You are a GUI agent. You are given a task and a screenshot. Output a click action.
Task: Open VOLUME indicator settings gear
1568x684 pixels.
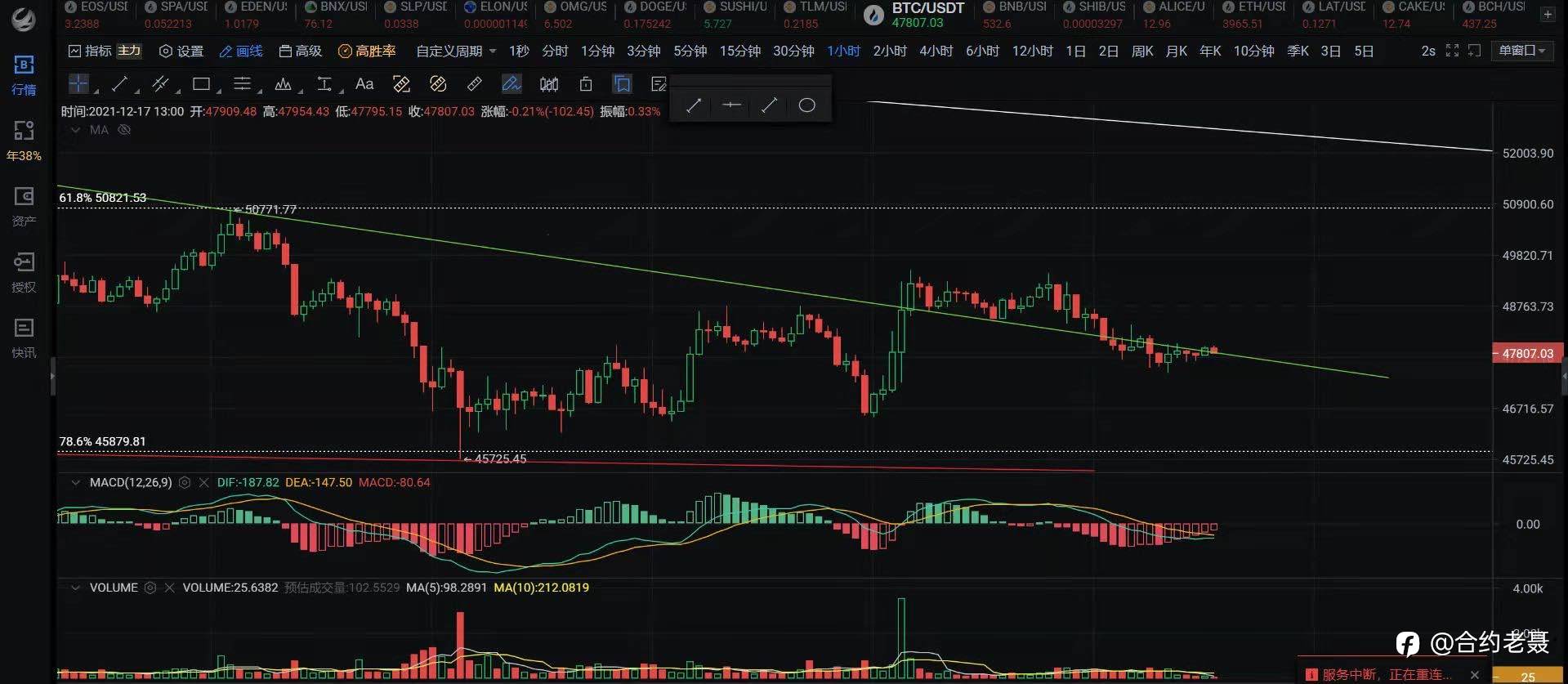(150, 588)
